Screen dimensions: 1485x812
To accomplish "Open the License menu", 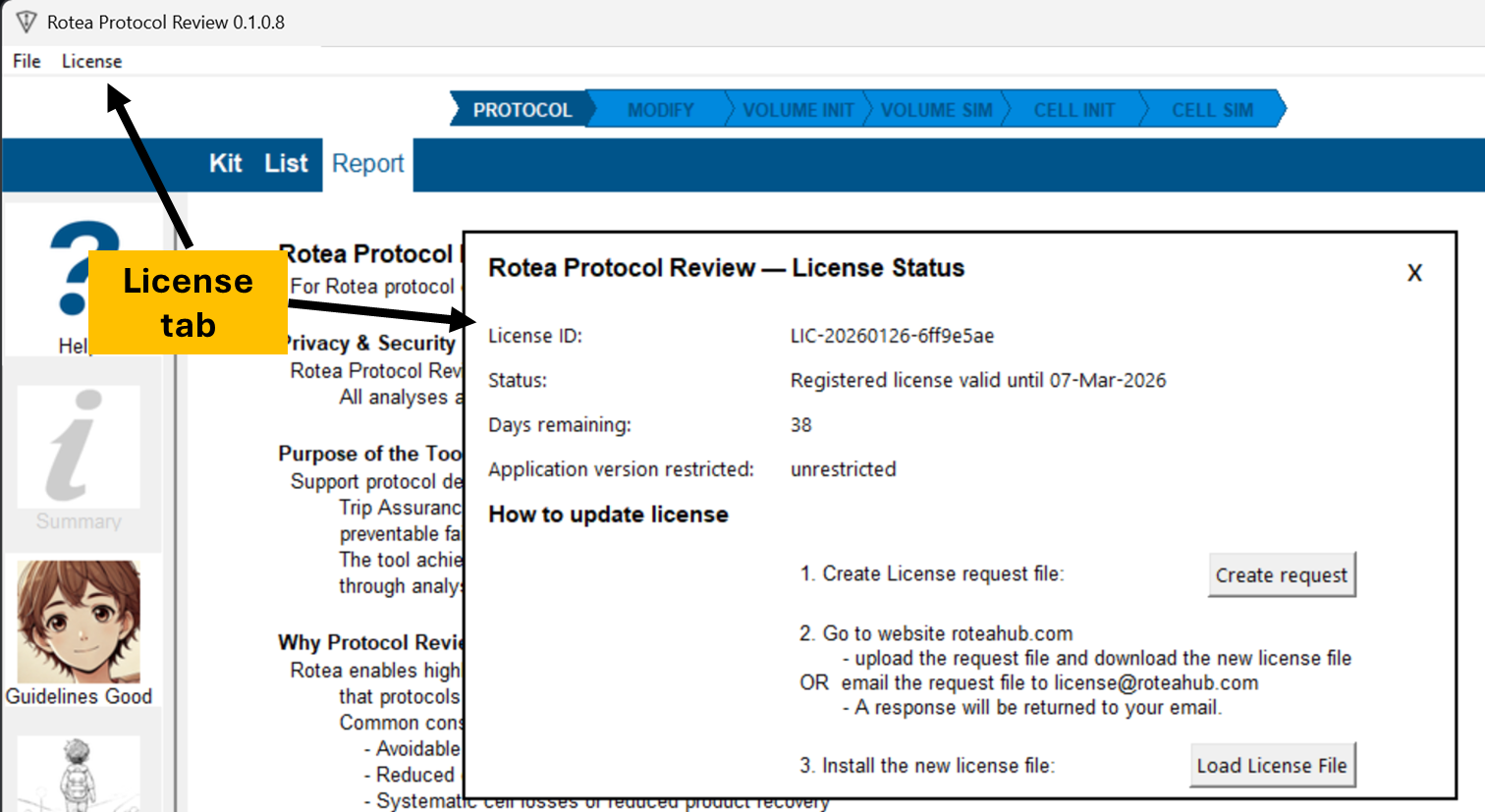I will (91, 61).
